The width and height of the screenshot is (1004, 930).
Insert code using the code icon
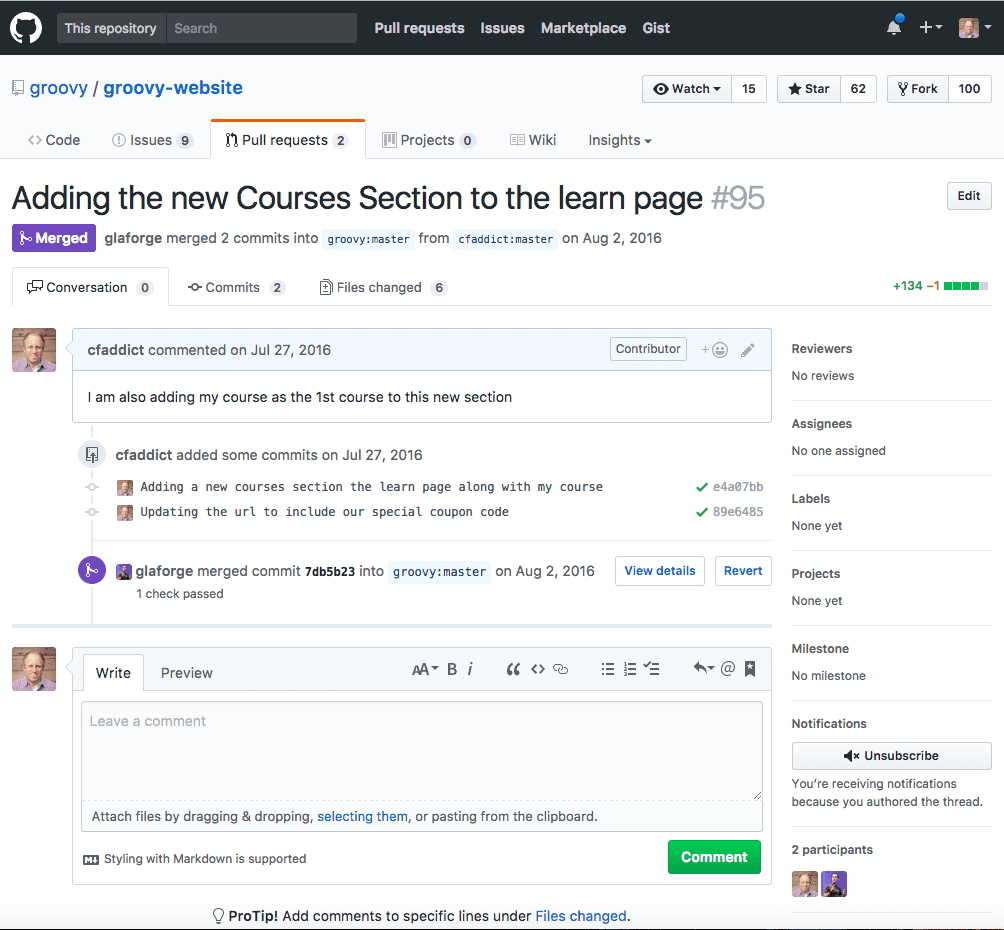pyautogui.click(x=538, y=670)
